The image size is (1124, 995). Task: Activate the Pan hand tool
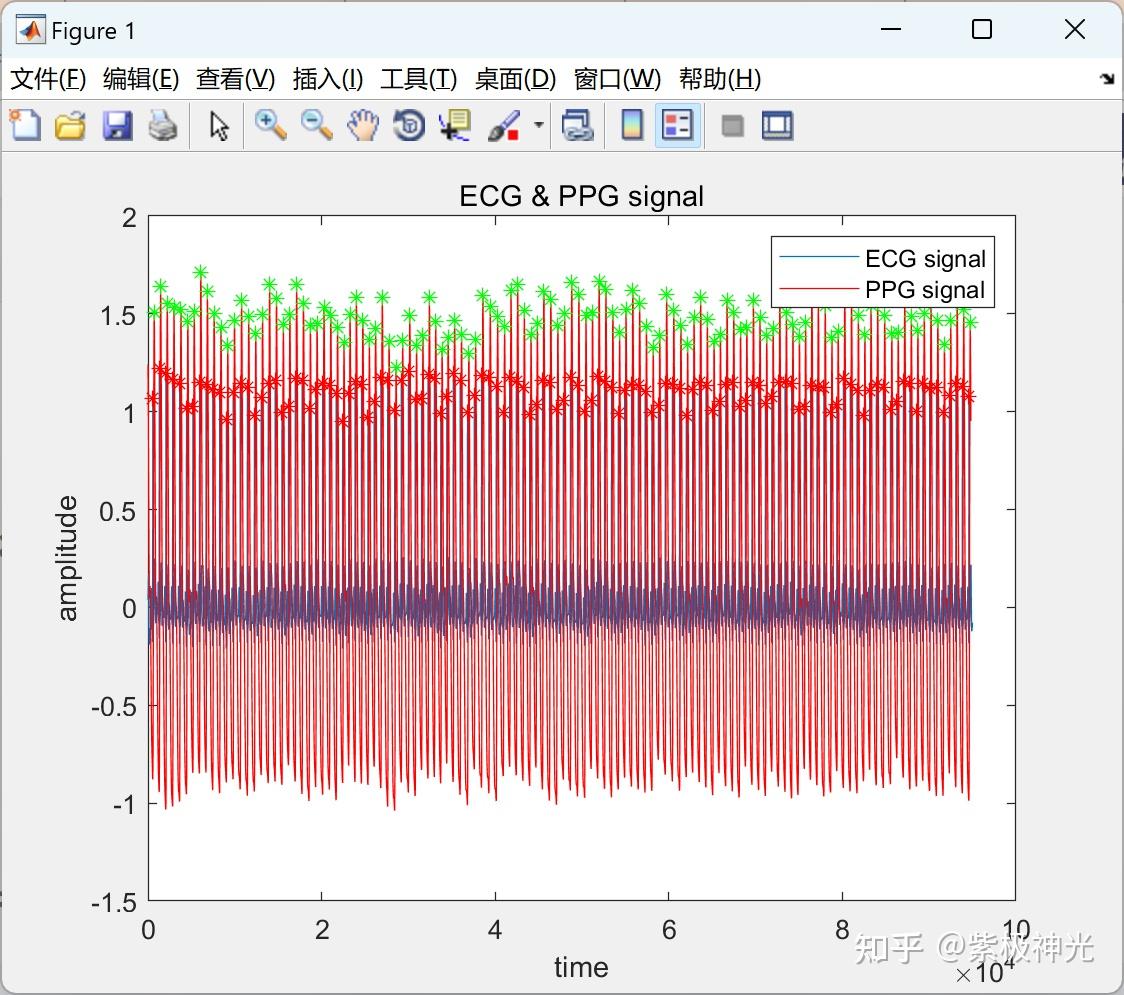[x=362, y=125]
